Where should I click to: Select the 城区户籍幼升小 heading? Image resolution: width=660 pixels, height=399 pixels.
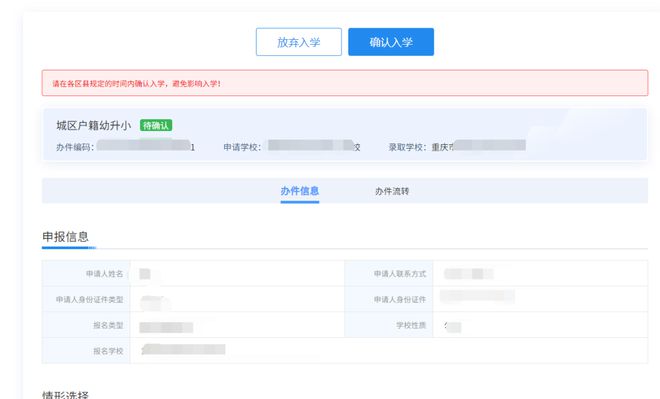coord(93,125)
